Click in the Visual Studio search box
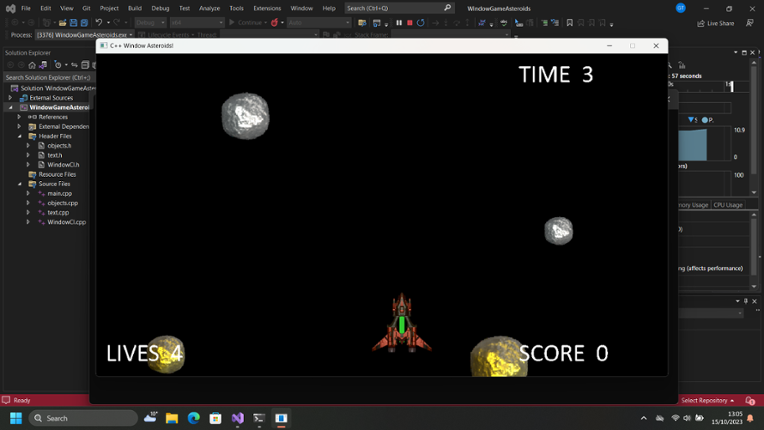This screenshot has height=430, width=764. 399,8
